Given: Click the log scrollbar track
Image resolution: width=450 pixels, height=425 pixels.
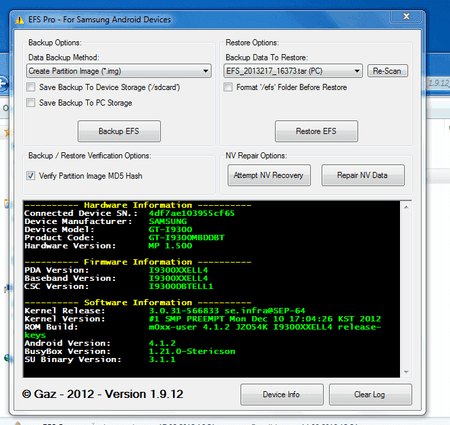Looking at the screenshot, I should (406, 289).
